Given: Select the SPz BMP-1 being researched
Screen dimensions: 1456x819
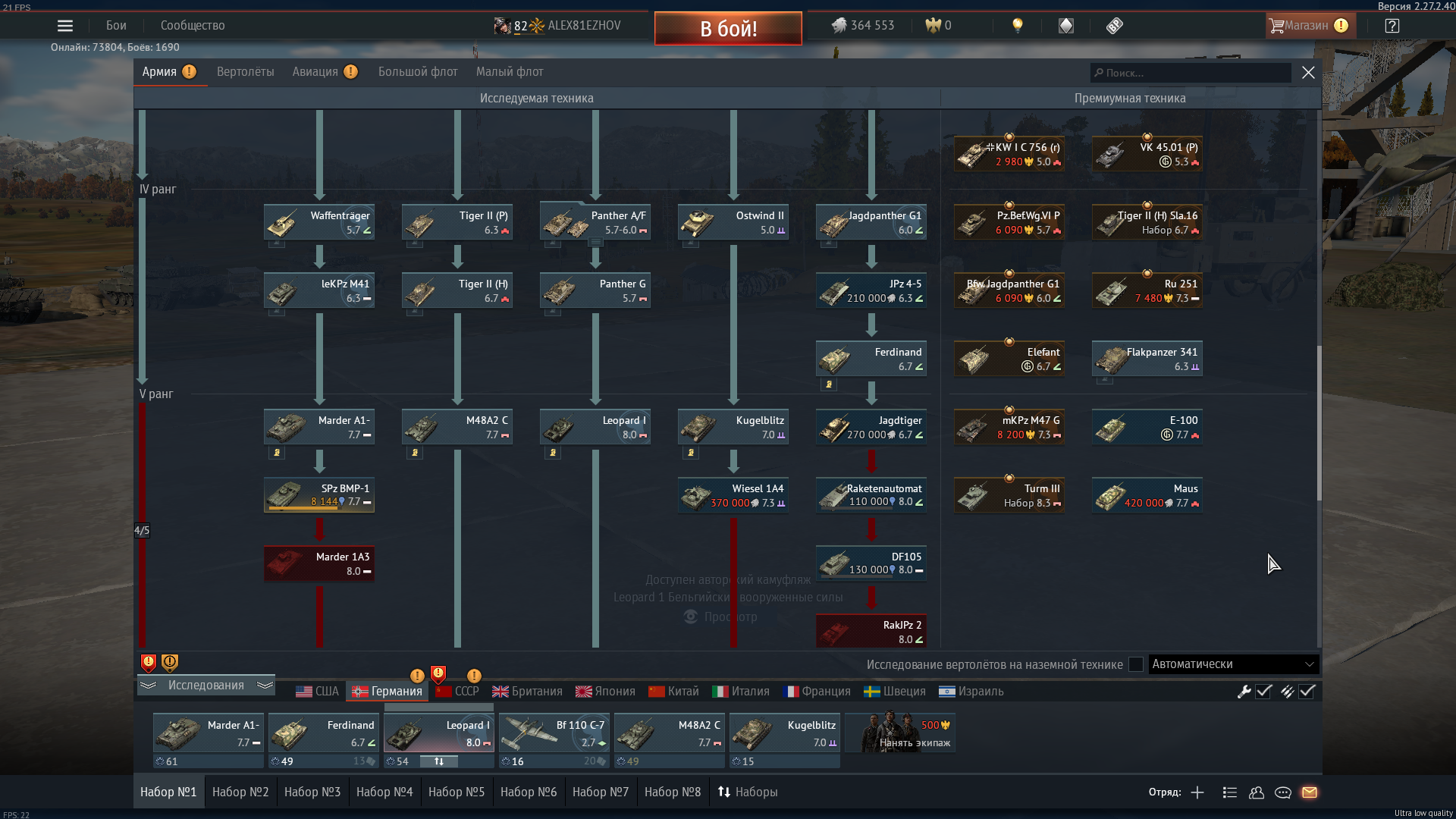Looking at the screenshot, I should (x=319, y=495).
